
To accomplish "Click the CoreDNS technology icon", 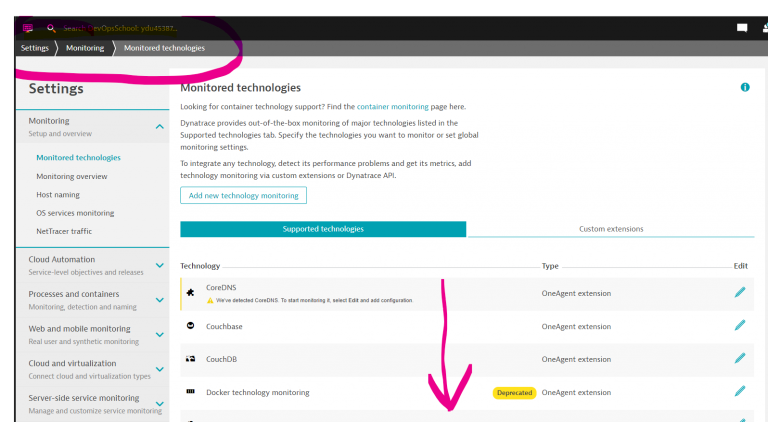I will coord(191,293).
